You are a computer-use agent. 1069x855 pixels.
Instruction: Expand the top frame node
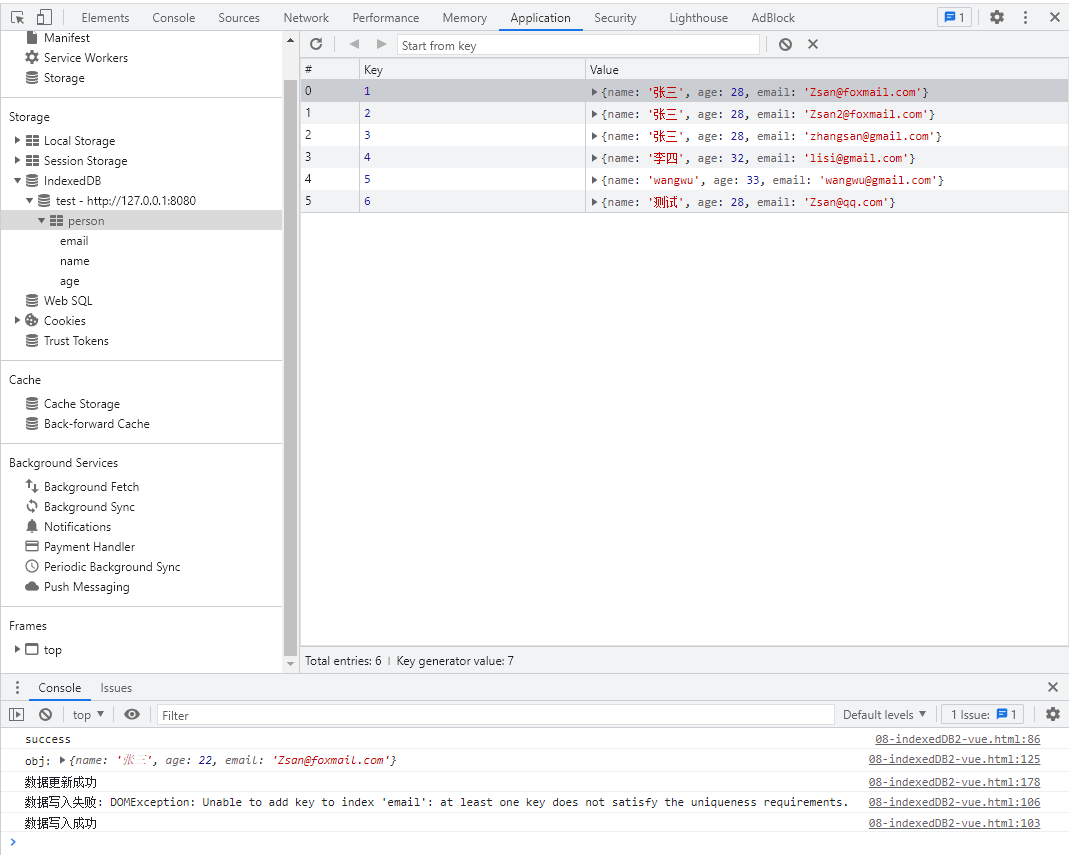click(17, 650)
